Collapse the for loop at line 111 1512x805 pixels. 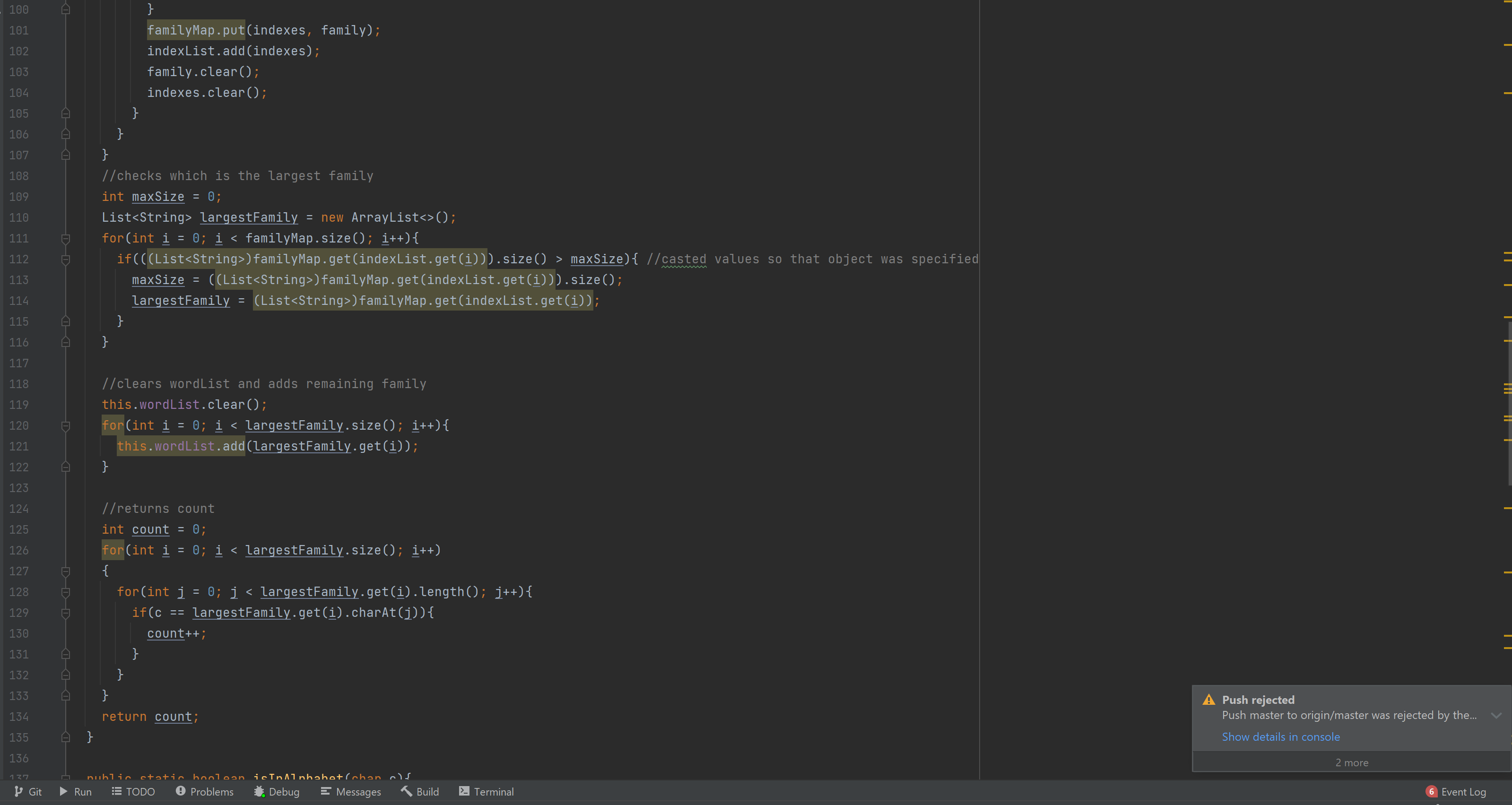pyautogui.click(x=66, y=238)
